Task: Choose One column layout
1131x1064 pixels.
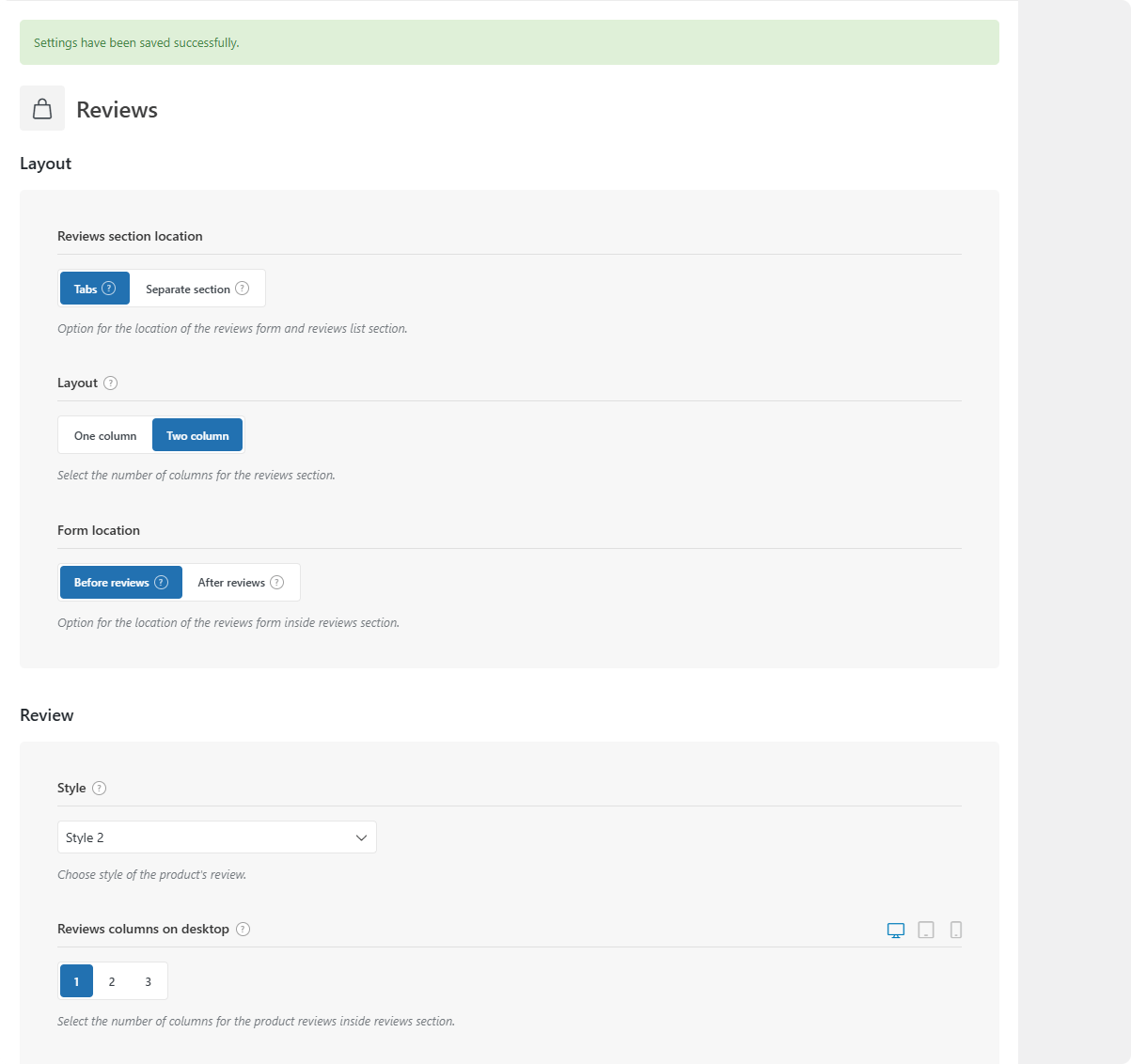Action: [x=105, y=435]
